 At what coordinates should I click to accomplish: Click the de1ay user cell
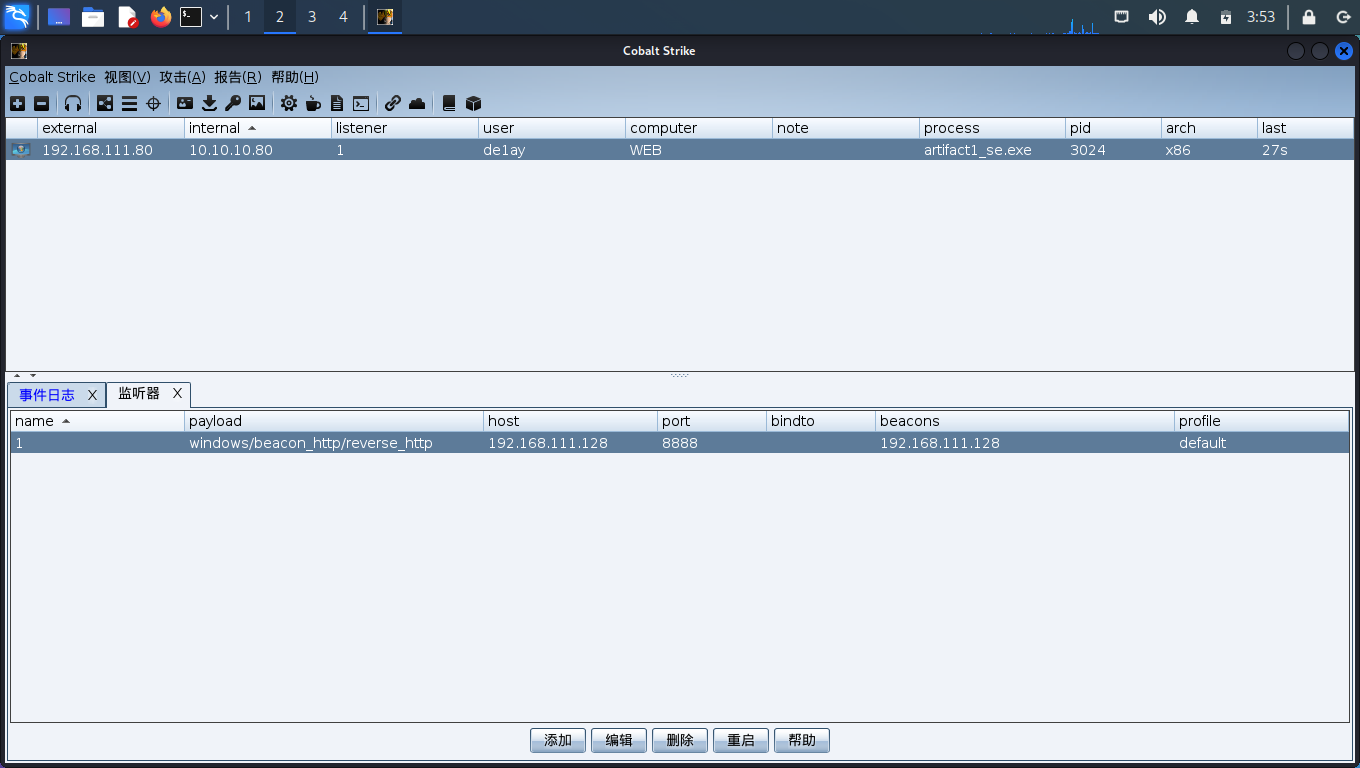click(x=552, y=150)
